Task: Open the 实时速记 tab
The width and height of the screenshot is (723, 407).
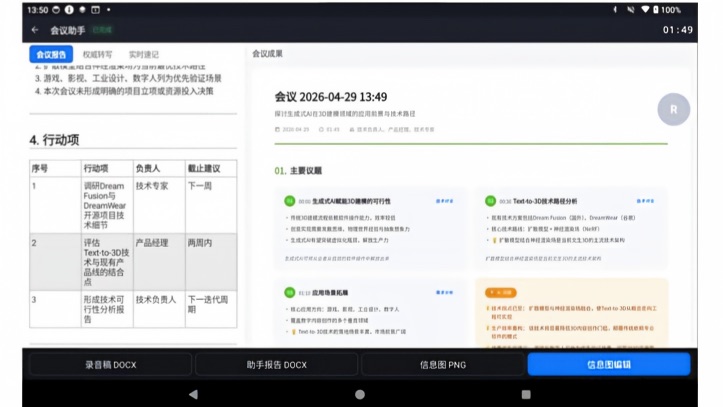Action: point(143,54)
